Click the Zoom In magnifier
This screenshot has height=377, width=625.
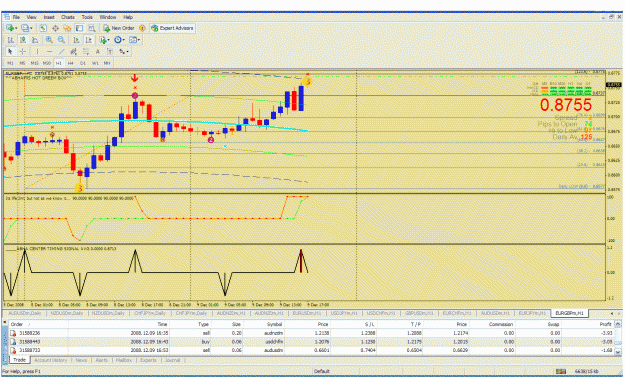(x=49, y=40)
